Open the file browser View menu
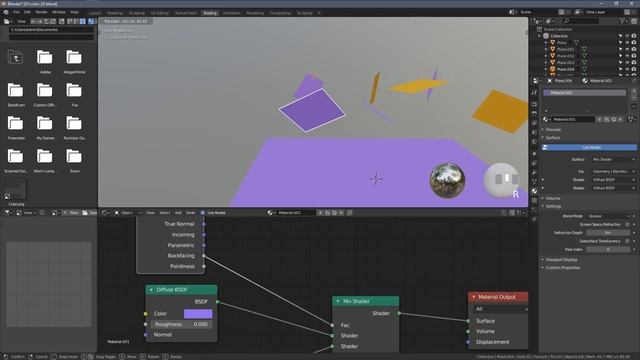 (x=21, y=21)
